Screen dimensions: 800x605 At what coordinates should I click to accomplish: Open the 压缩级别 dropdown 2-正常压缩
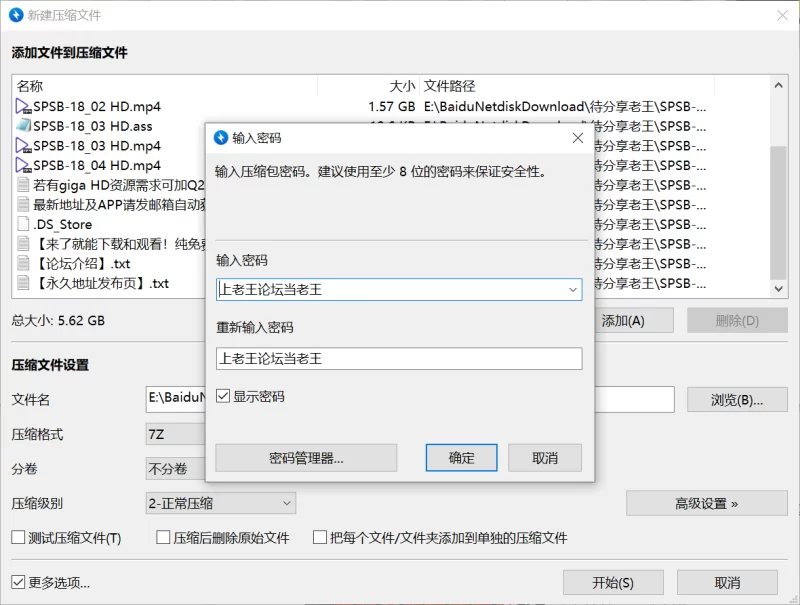click(220, 503)
